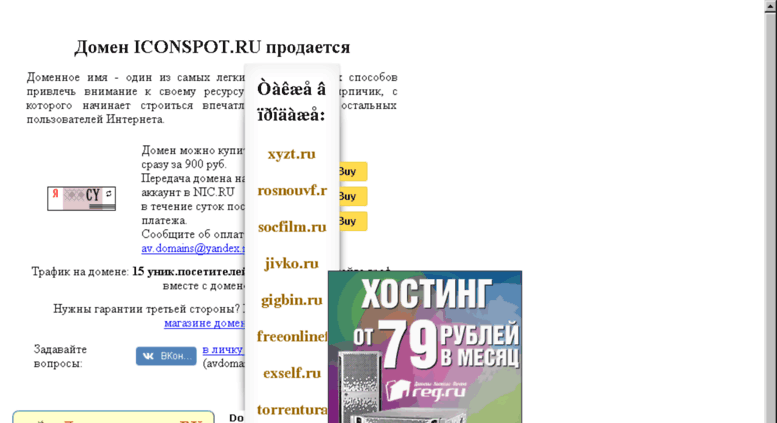
Task: Click the Buy button beside xyzt.ru
Action: (353, 171)
